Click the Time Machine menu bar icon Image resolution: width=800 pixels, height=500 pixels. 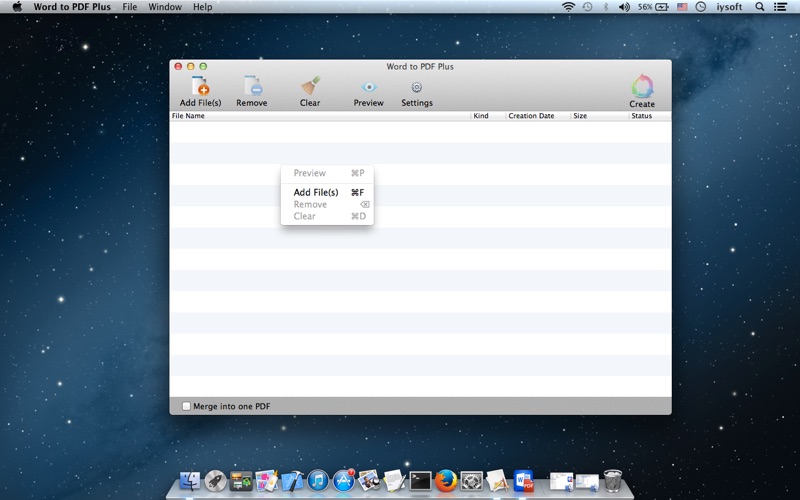[x=587, y=7]
